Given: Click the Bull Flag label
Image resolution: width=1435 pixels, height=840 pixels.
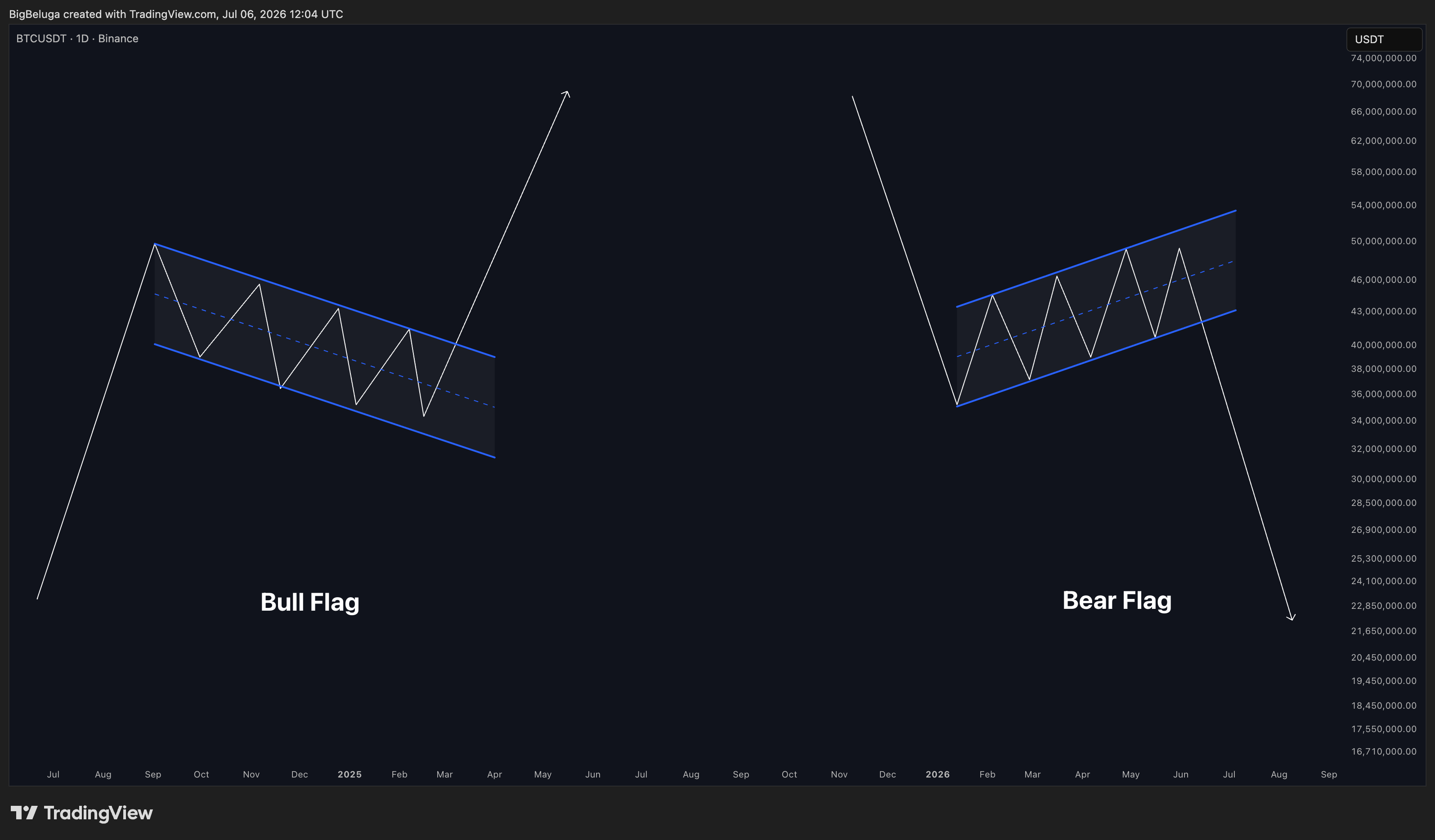Looking at the screenshot, I should click(310, 602).
